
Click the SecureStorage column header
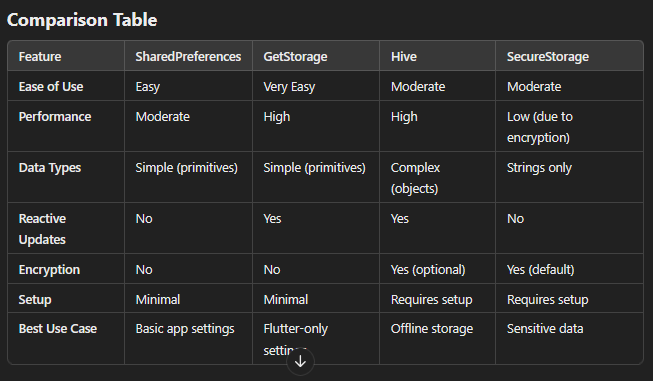point(548,57)
